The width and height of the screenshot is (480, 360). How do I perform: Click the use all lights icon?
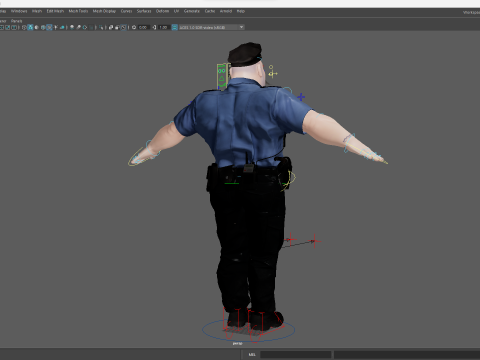pyautogui.click(x=56, y=27)
